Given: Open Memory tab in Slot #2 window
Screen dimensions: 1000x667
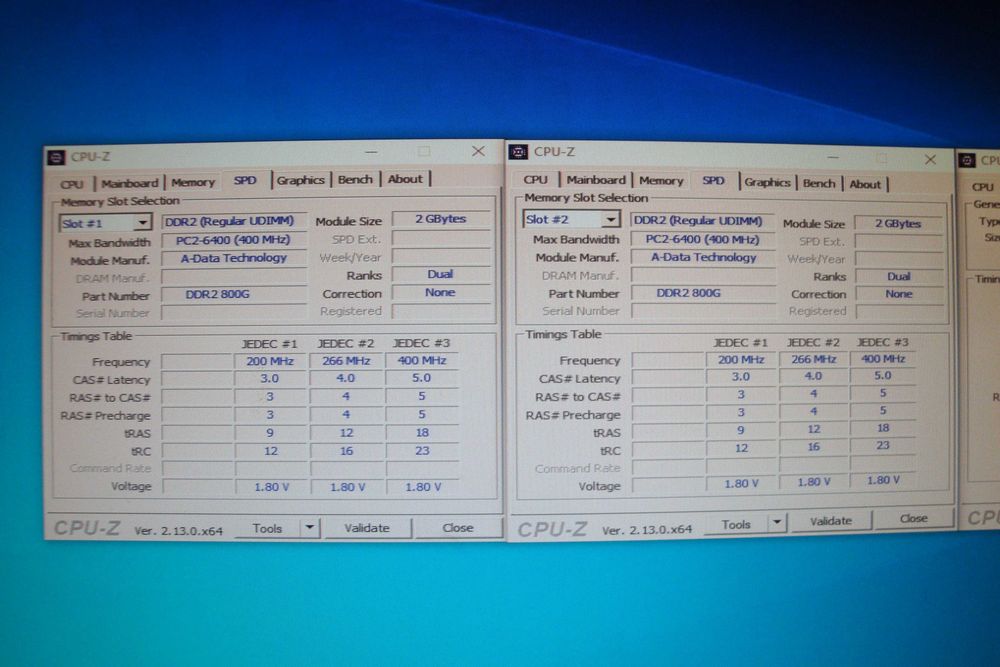Looking at the screenshot, I should click(661, 180).
